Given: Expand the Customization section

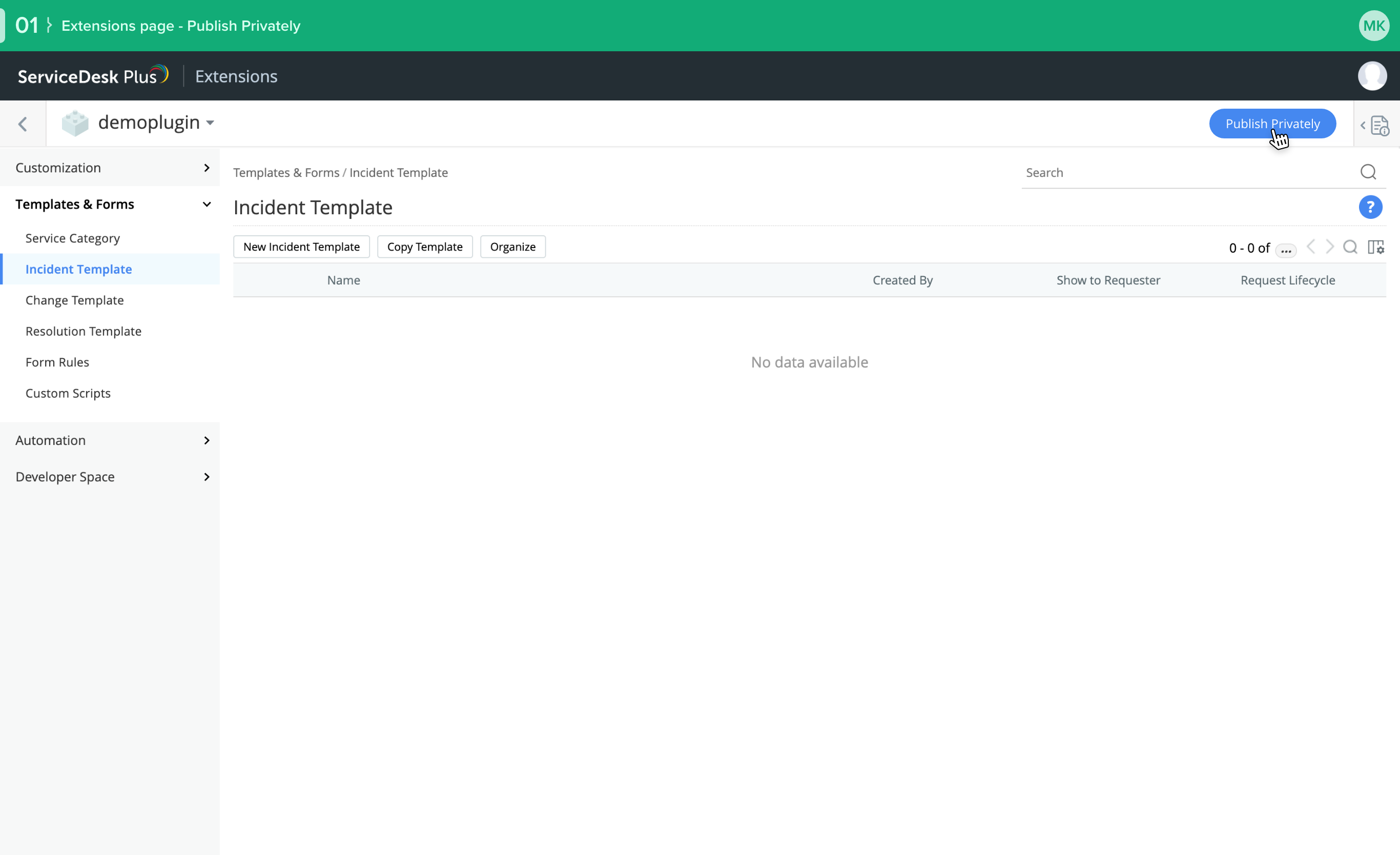Looking at the screenshot, I should [110, 168].
